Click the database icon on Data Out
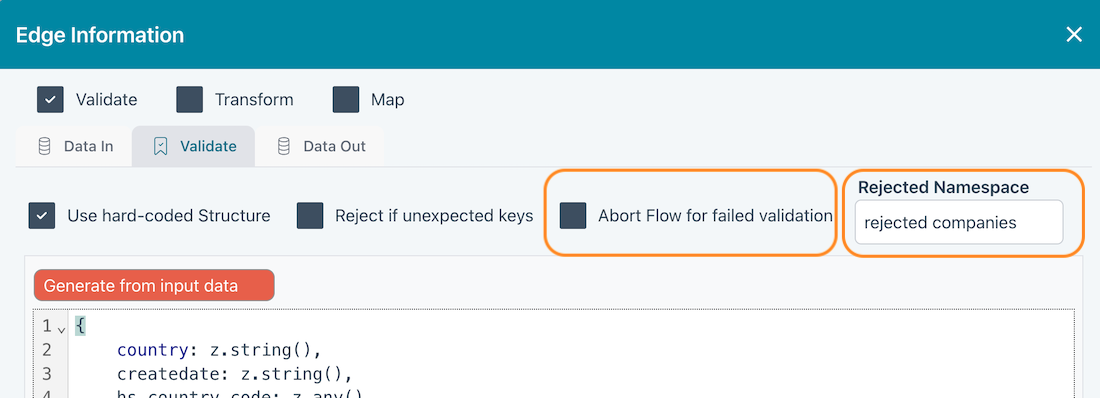The image size is (1100, 398). 284,146
